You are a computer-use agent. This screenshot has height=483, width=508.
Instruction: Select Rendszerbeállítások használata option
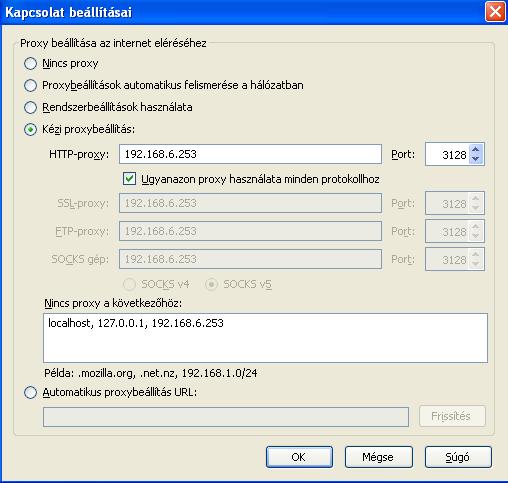(30, 107)
